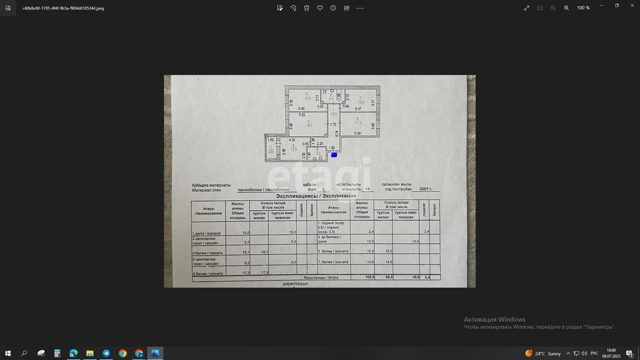Rotate the image using the rotate icon
The height and width of the screenshot is (360, 640).
click(x=293, y=8)
